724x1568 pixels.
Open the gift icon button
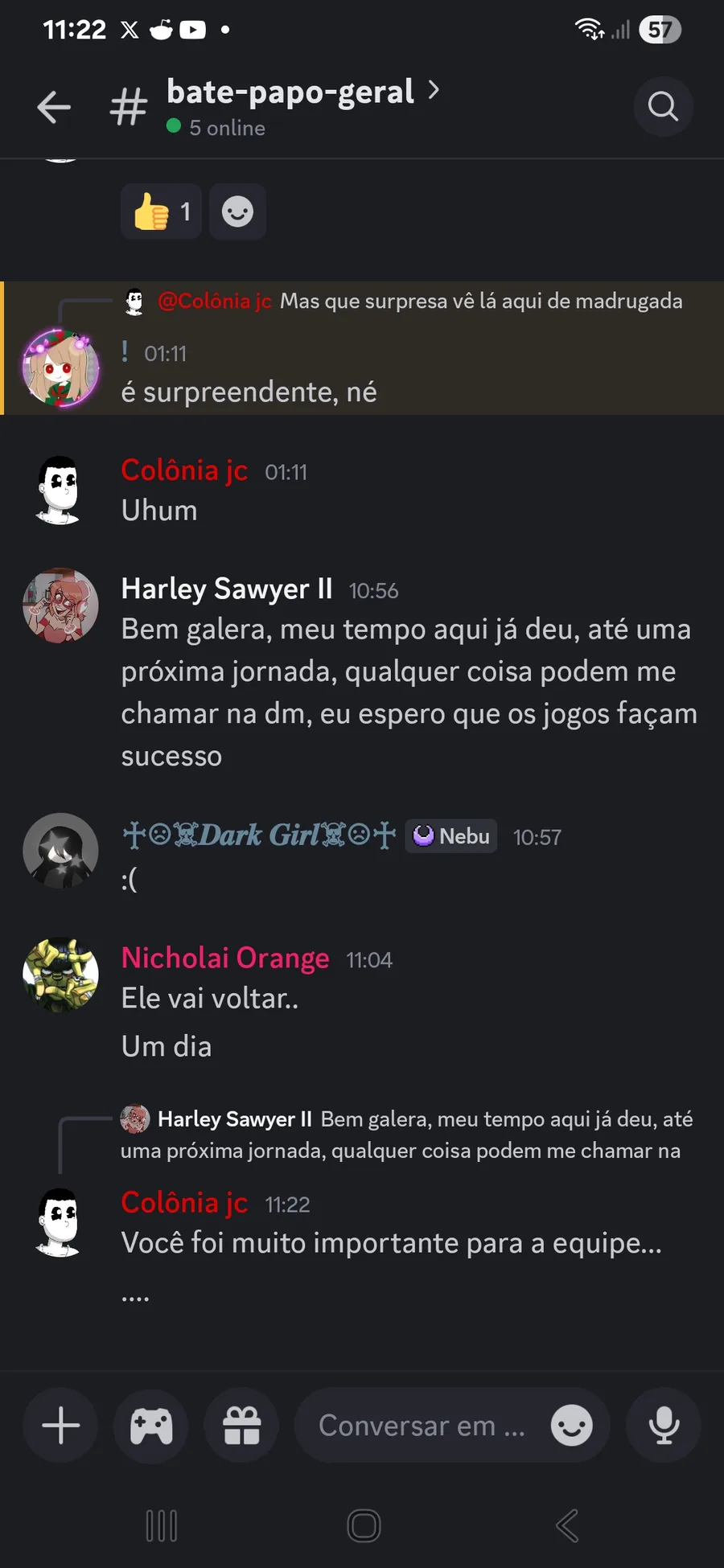click(x=241, y=1426)
